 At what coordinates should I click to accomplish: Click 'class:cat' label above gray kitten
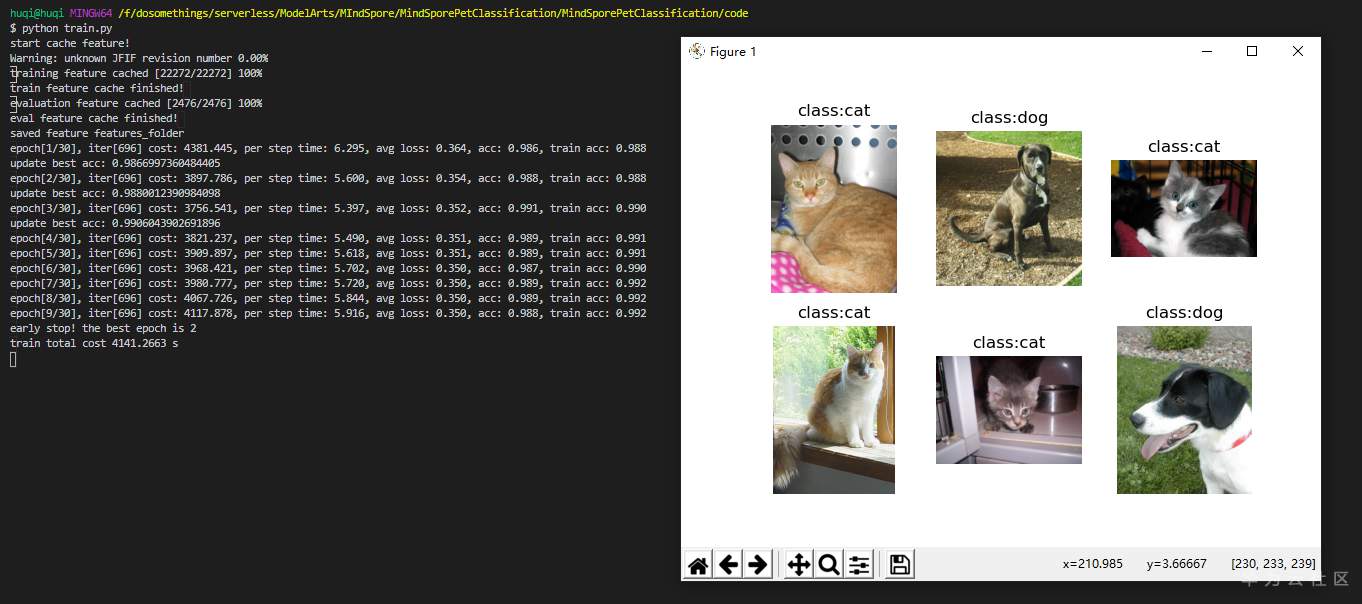click(x=1184, y=147)
